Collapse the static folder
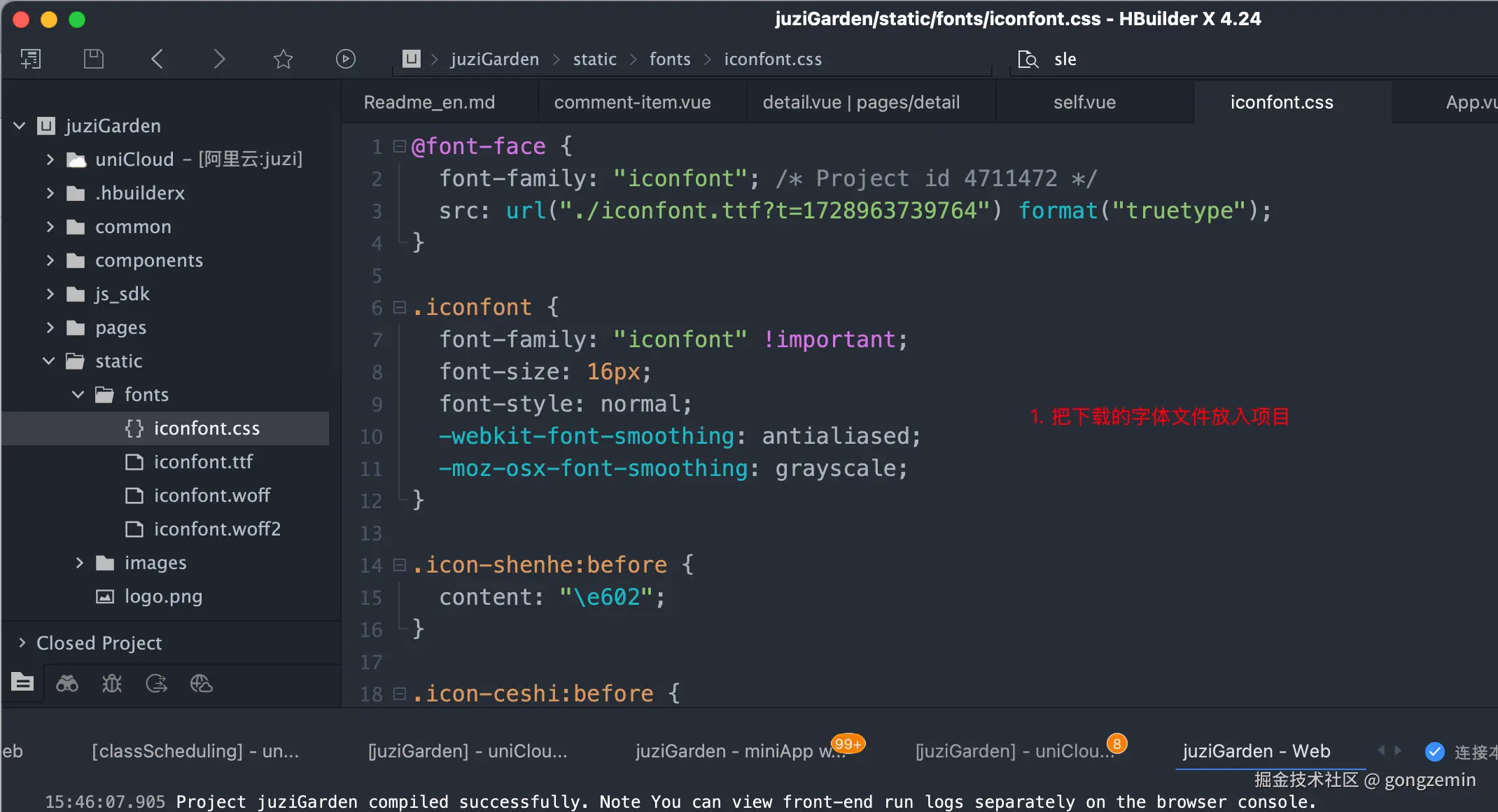Screen dimensions: 1498x812 49,361
